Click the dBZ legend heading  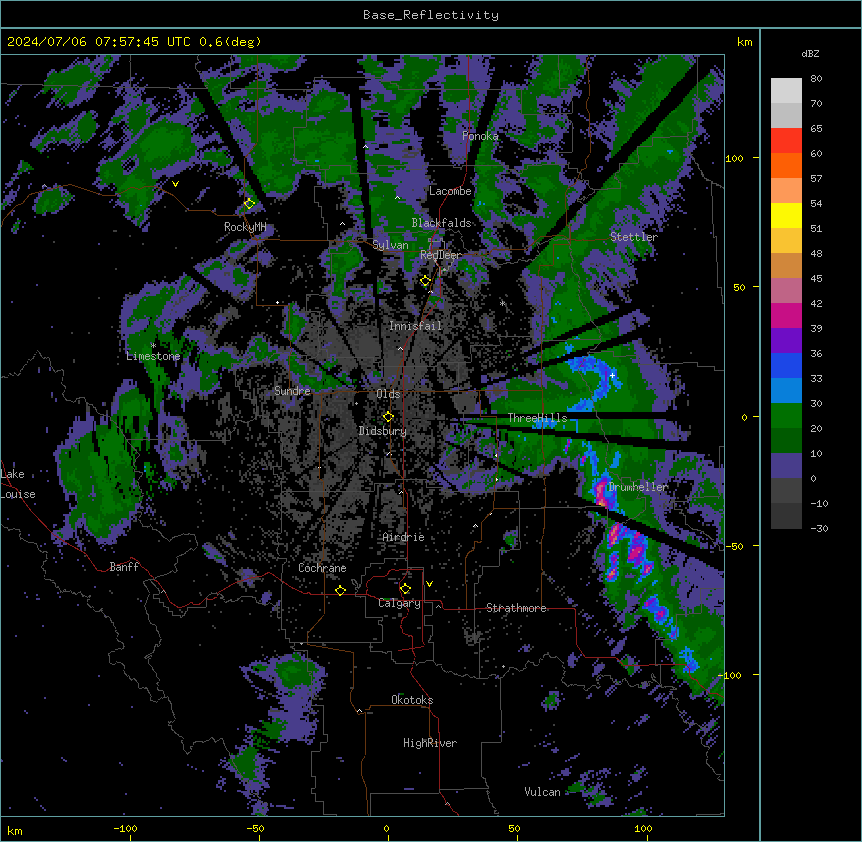[810, 53]
